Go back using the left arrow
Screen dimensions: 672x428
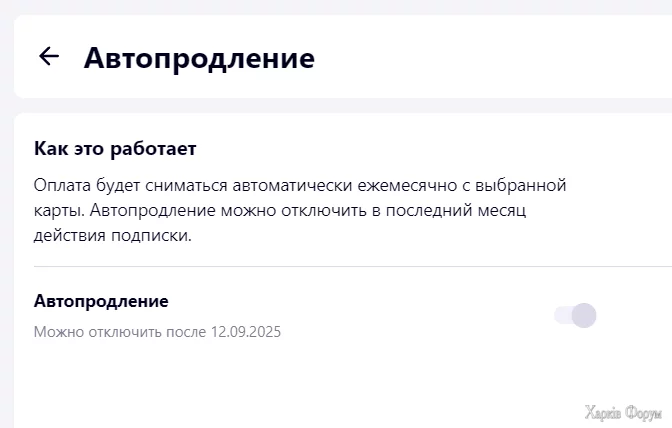coord(48,57)
